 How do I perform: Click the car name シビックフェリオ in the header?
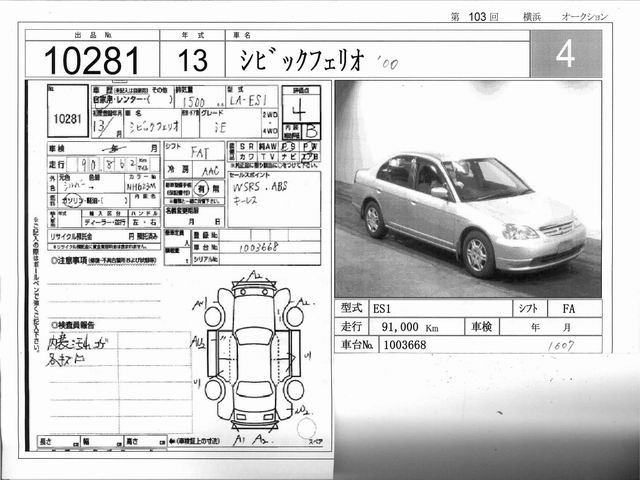[x=301, y=60]
